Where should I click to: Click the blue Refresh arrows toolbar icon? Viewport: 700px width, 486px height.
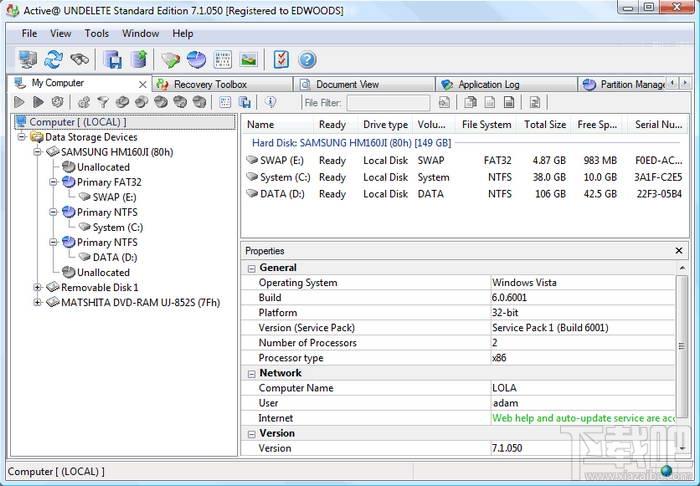click(54, 59)
